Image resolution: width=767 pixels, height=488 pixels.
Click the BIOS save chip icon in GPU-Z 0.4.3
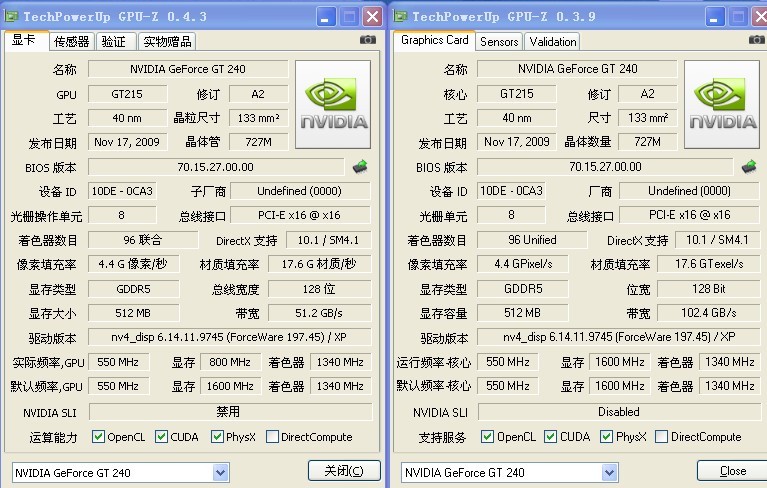[360, 166]
